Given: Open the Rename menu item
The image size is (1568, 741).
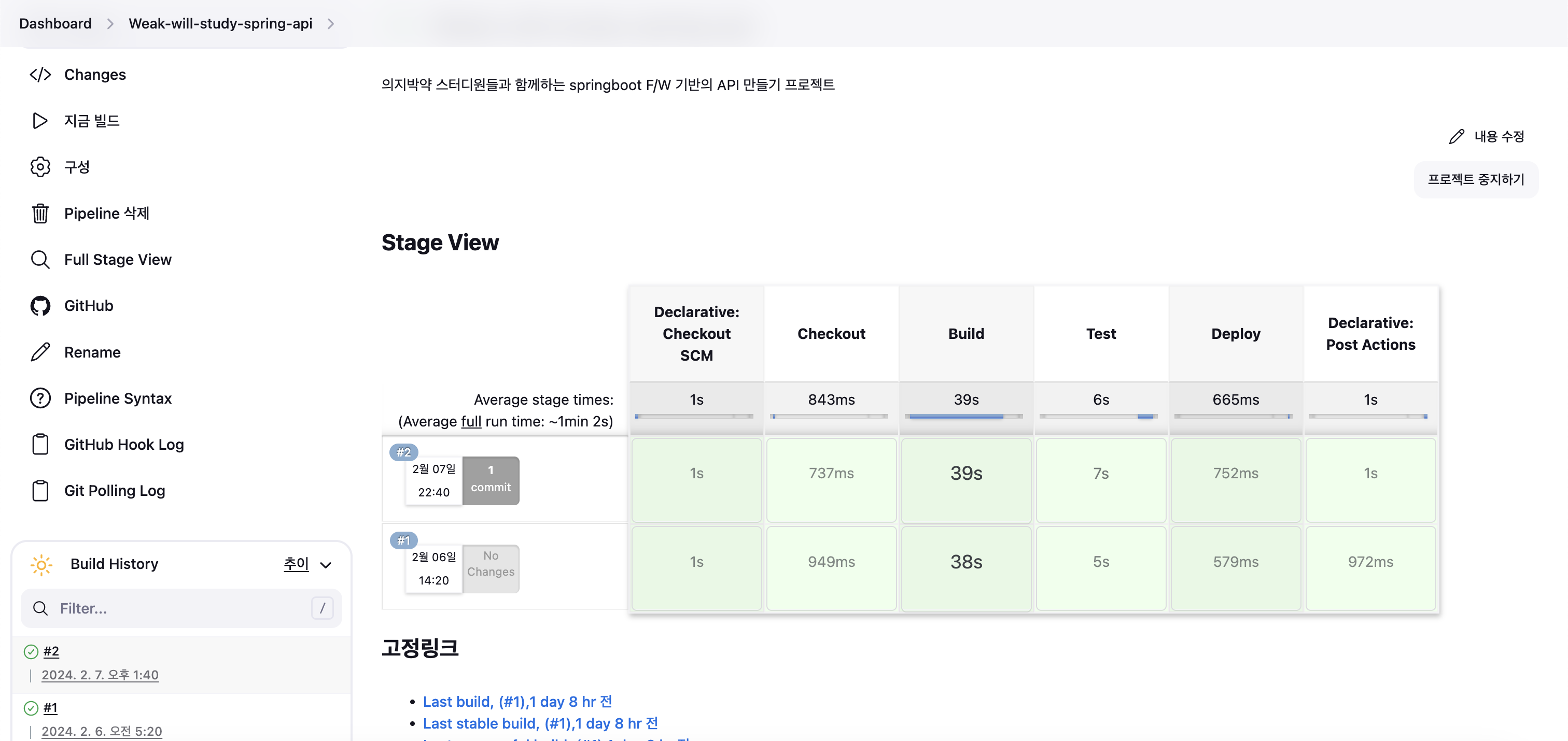Looking at the screenshot, I should click(x=92, y=352).
